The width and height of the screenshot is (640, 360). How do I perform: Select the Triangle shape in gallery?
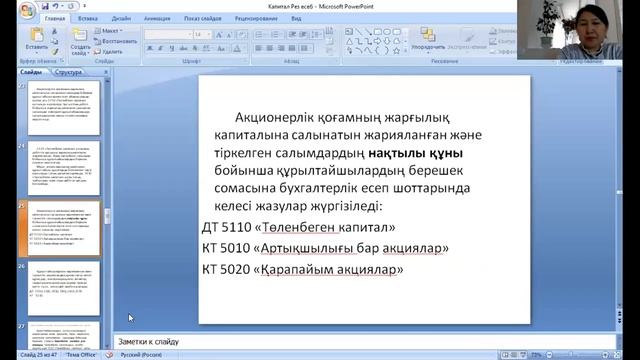[x=349, y=41]
